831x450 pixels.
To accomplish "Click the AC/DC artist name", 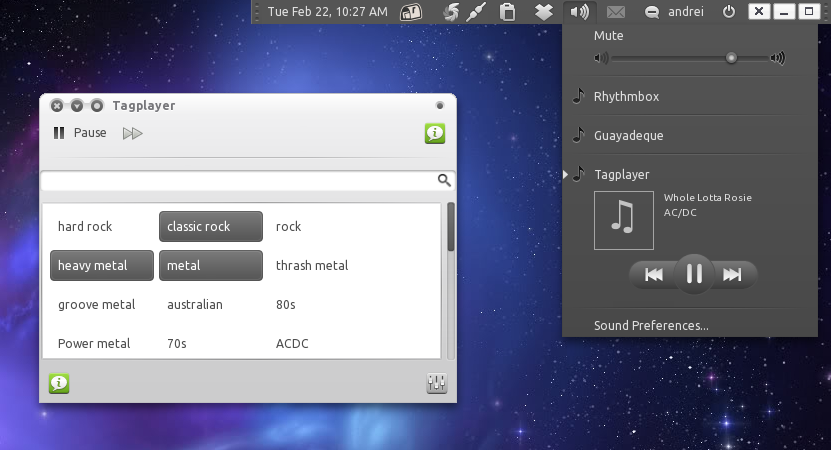I will click(680, 213).
